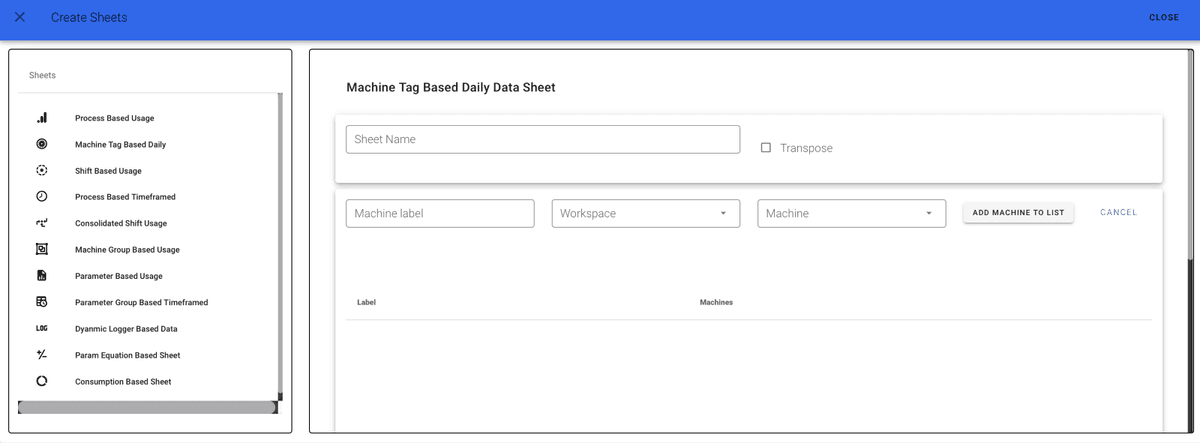This screenshot has width=1200, height=443.
Task: Click the Cancel link
Action: coord(1118,213)
